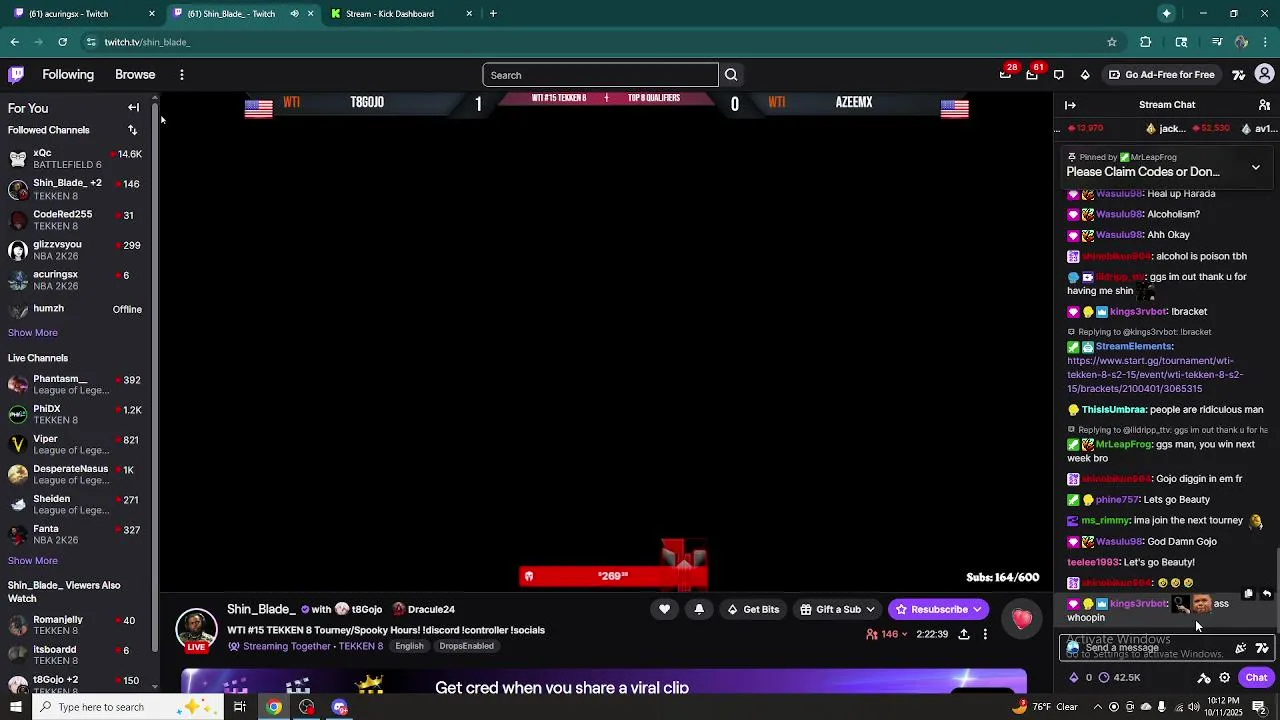The image size is (1280, 720).
Task: Open the Twitch home logo
Action: coord(16,75)
